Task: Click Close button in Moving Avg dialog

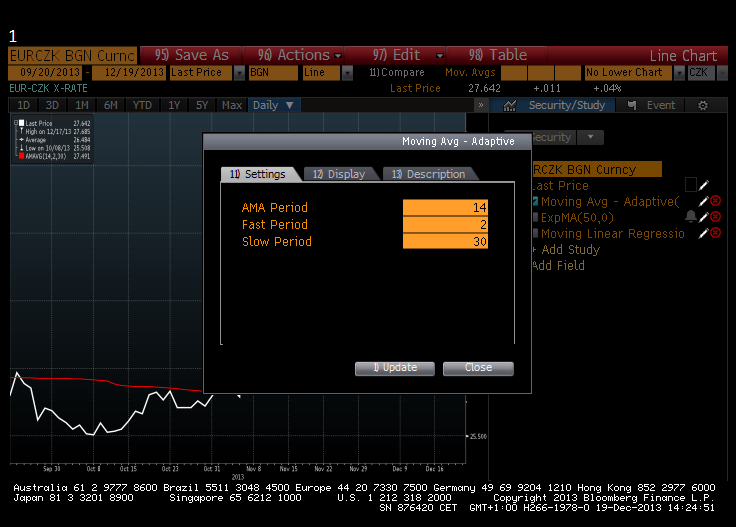Action: point(478,368)
